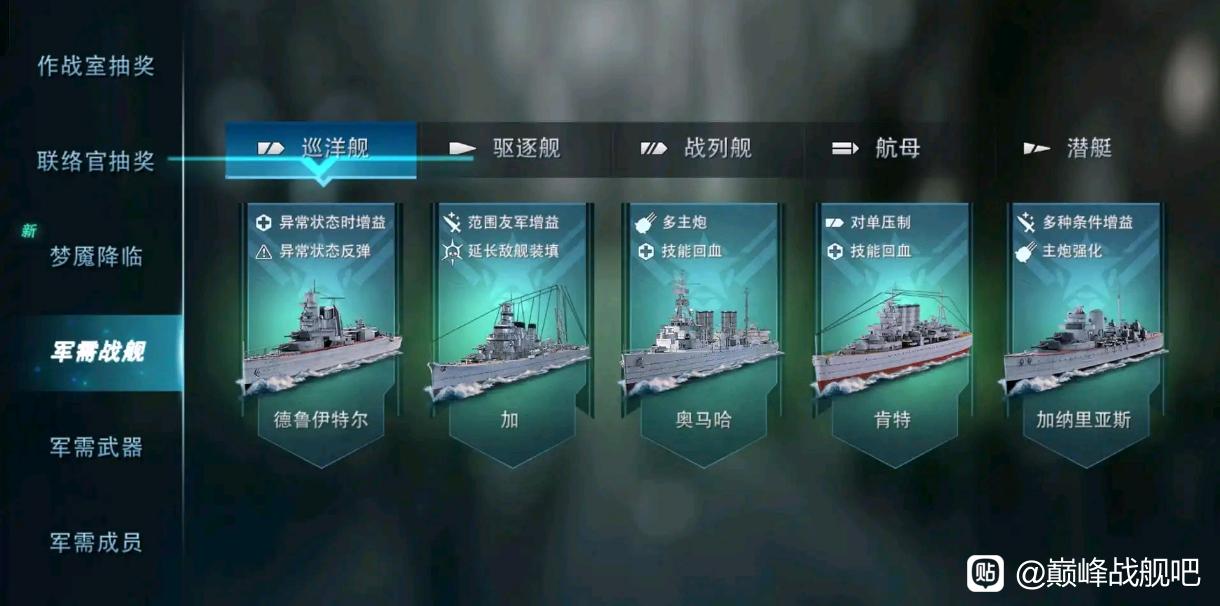Click the heal icon beside 异常状态时增益
Screen dimensions: 1220x606
pyautogui.click(x=264, y=222)
